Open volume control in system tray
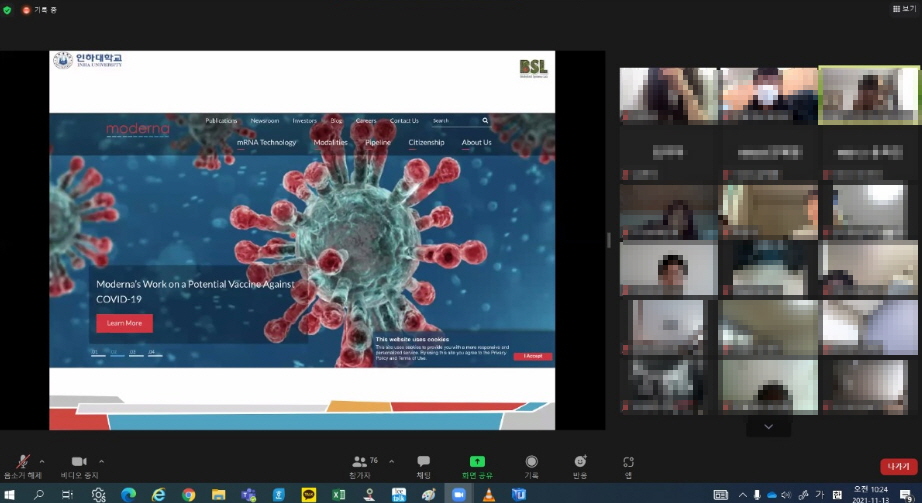This screenshot has height=503, width=922. pyautogui.click(x=786, y=495)
